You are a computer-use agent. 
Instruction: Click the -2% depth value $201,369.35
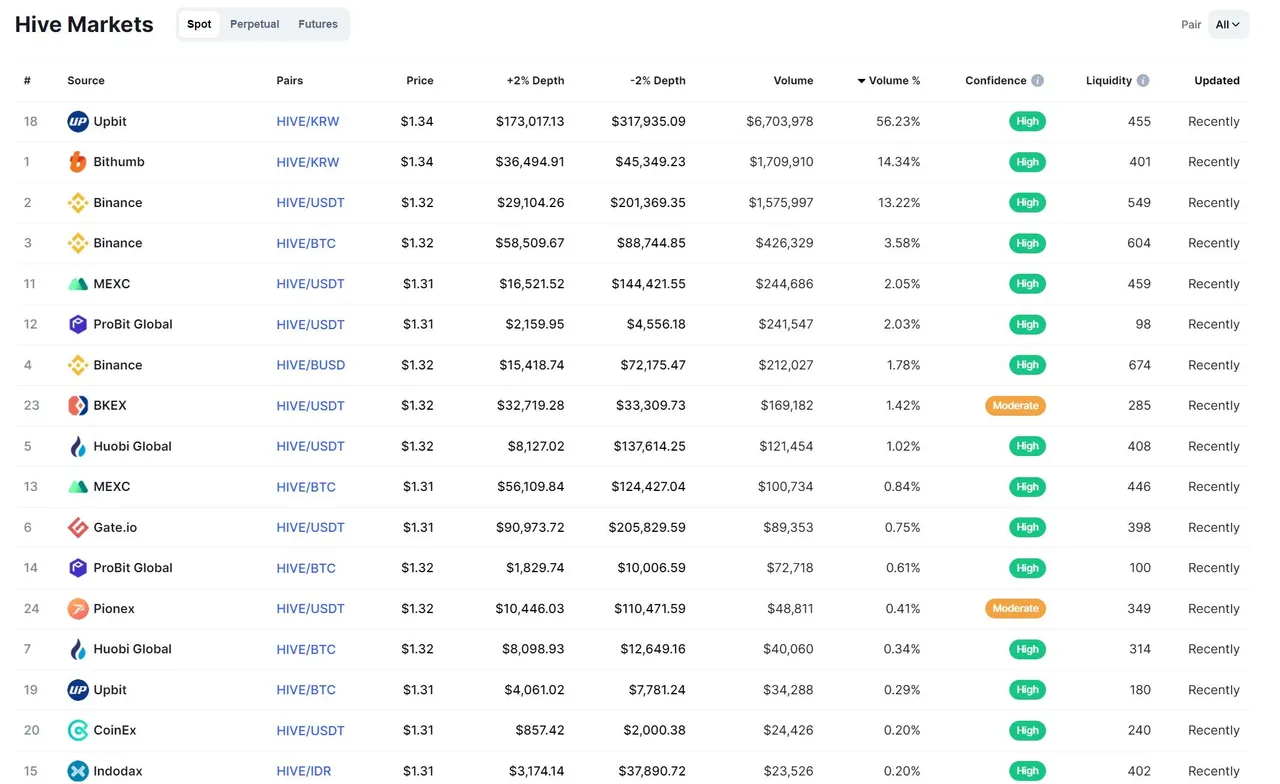pyautogui.click(x=648, y=203)
